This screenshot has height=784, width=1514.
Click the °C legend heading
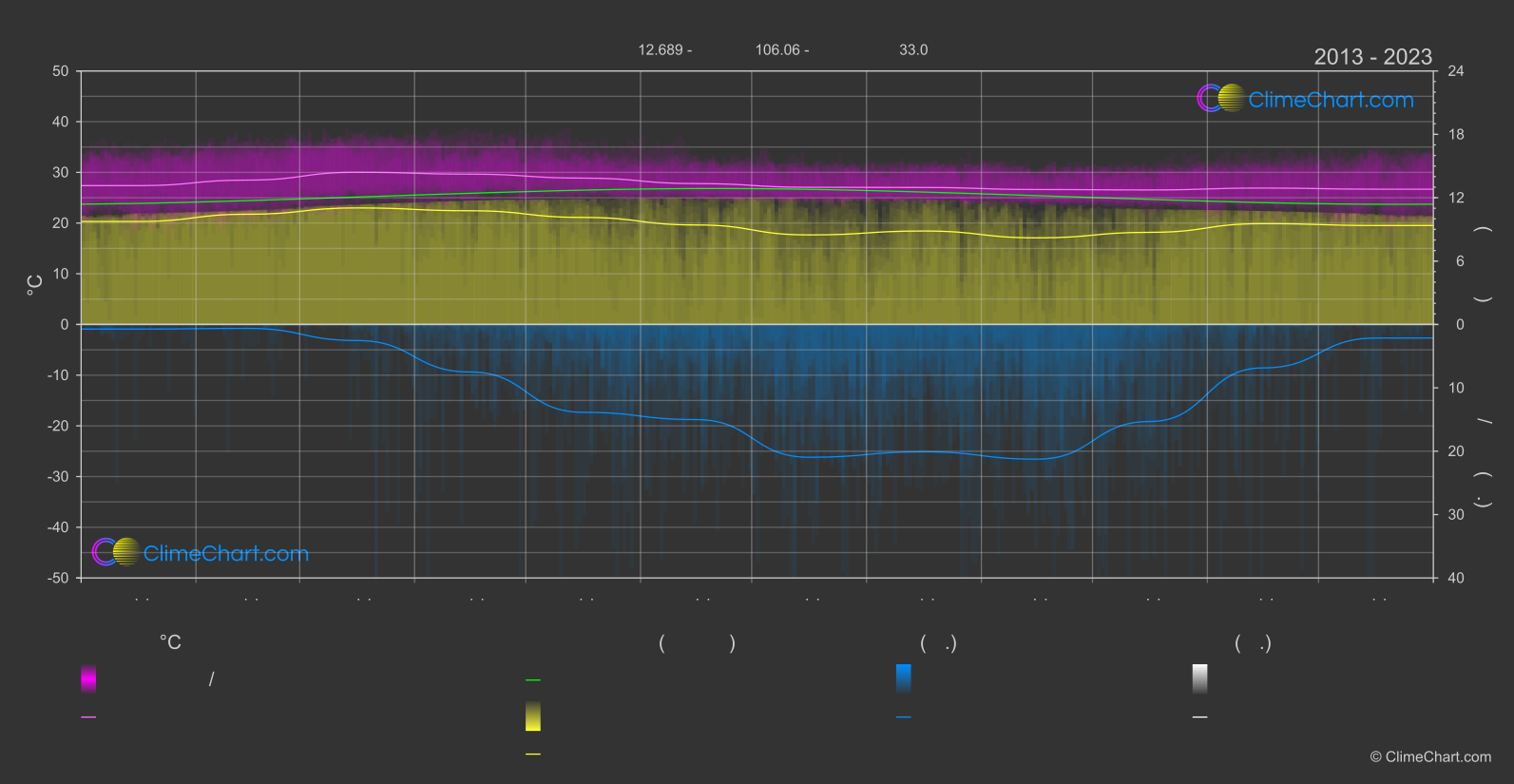pyautogui.click(x=170, y=643)
